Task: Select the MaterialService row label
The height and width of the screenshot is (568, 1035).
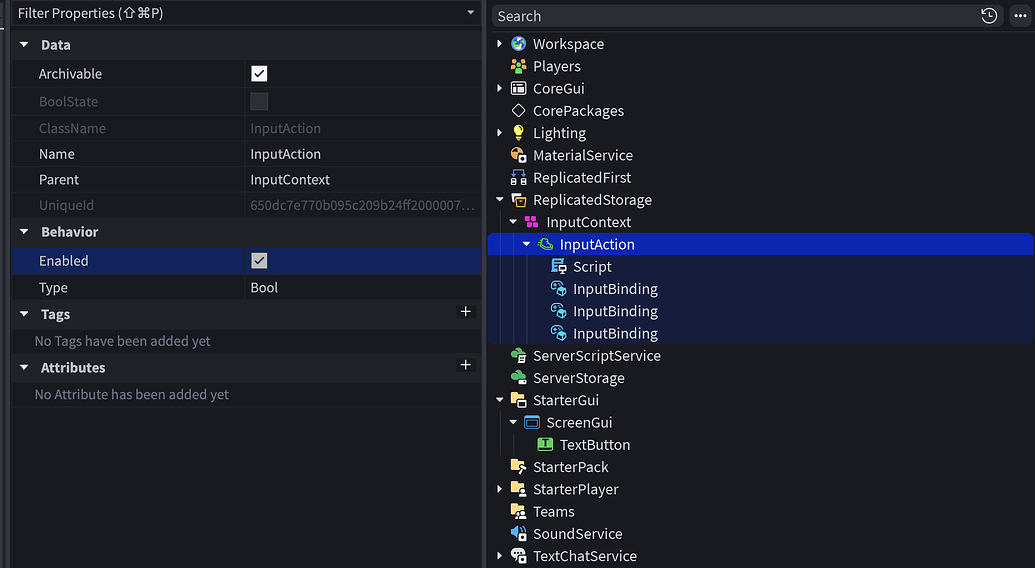Action: tap(583, 155)
